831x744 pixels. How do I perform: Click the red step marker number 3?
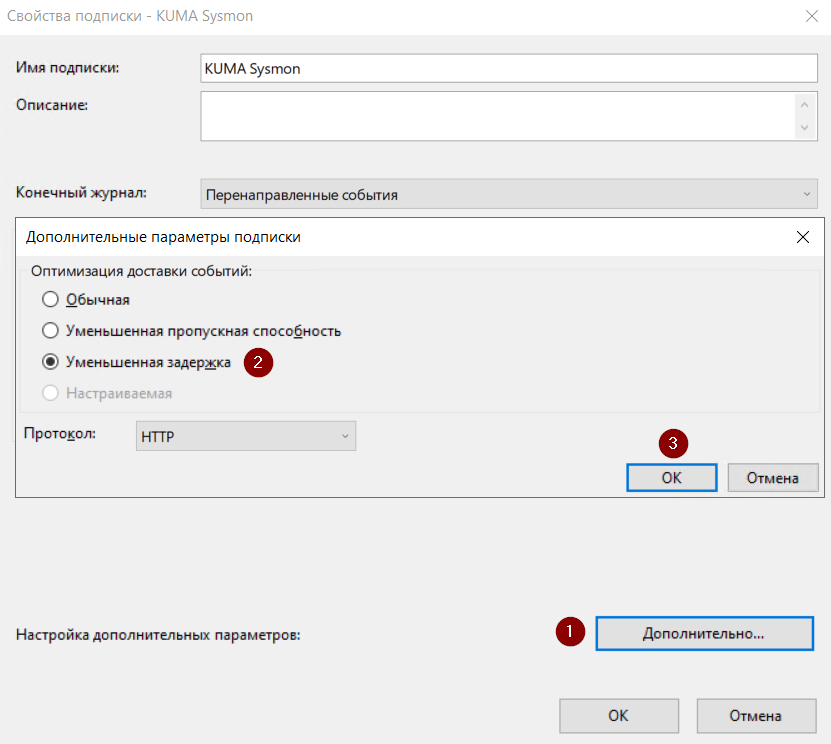[673, 442]
